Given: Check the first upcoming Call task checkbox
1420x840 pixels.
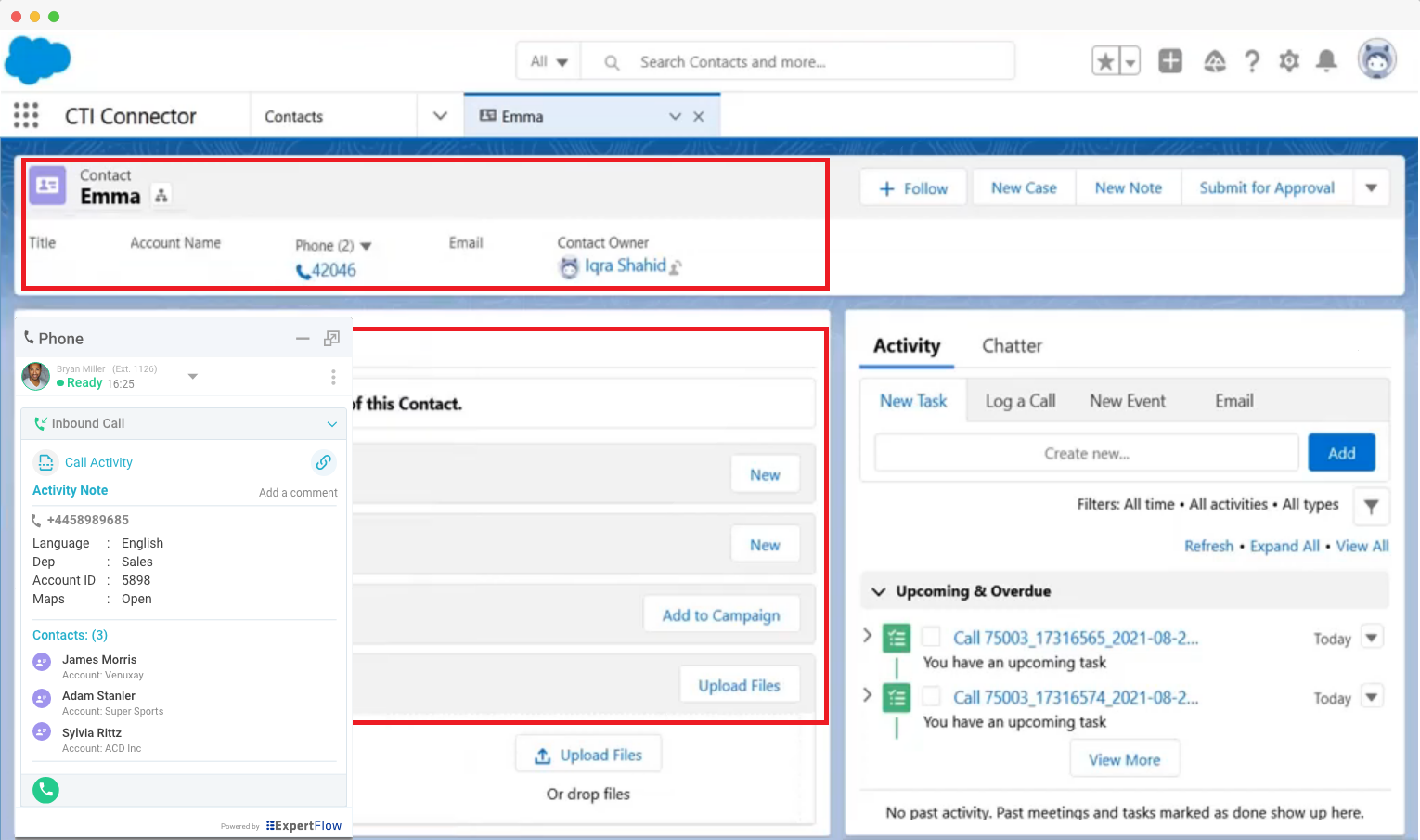Looking at the screenshot, I should [931, 638].
